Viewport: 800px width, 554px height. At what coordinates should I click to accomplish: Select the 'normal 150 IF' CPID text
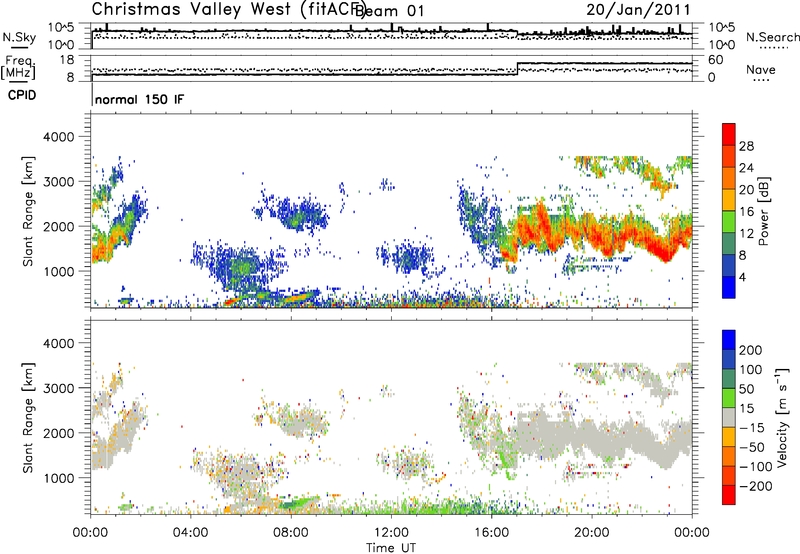click(140, 99)
